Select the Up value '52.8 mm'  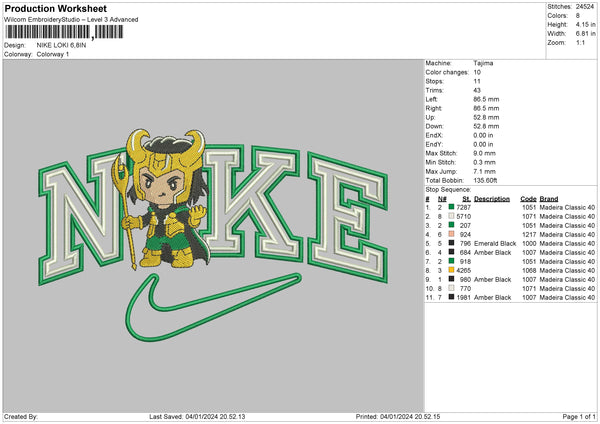[x=486, y=117]
